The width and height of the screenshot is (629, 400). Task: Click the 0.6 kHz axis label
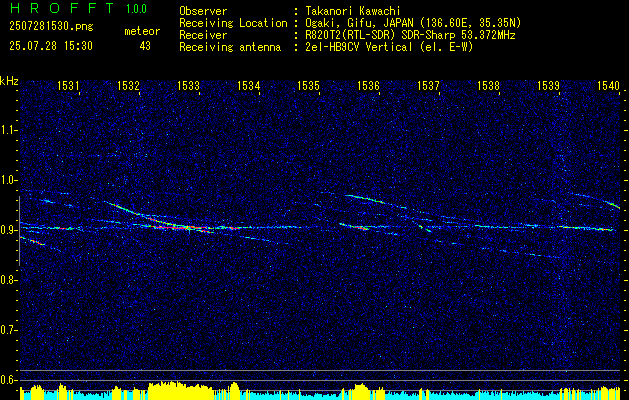click(x=8, y=380)
